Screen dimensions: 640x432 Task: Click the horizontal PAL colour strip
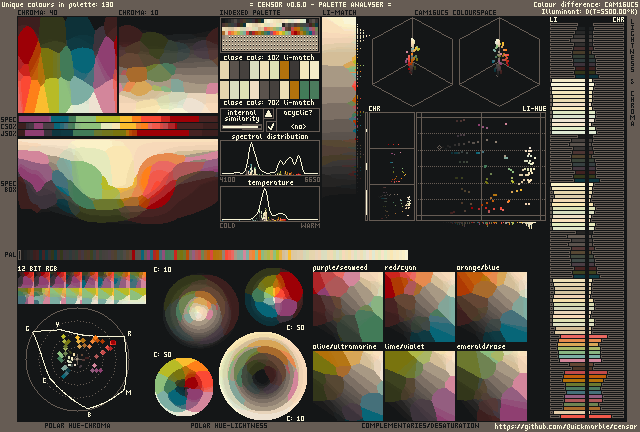pyautogui.click(x=212, y=255)
